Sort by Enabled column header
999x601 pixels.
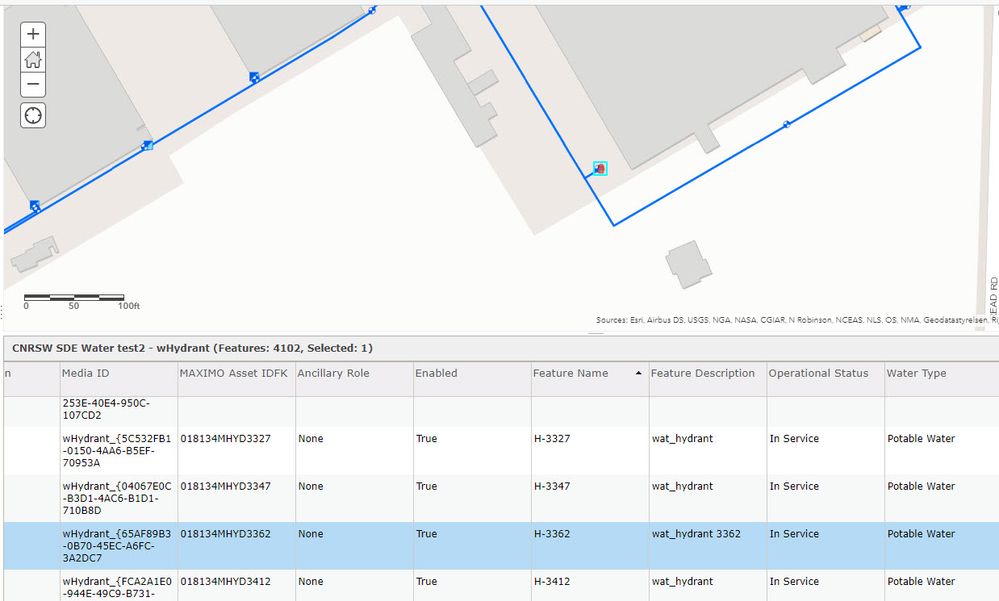(x=436, y=373)
